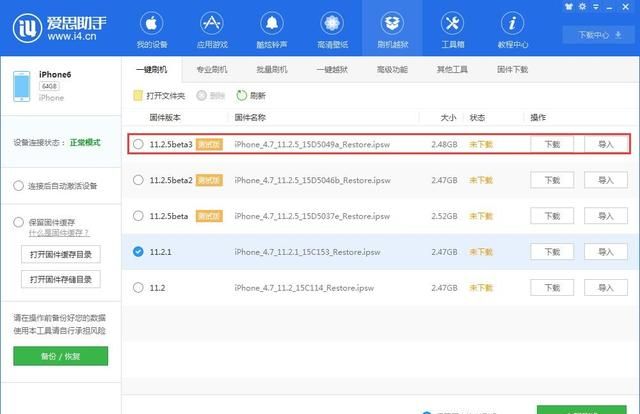Open settings gear in title bar

pos(582,7)
